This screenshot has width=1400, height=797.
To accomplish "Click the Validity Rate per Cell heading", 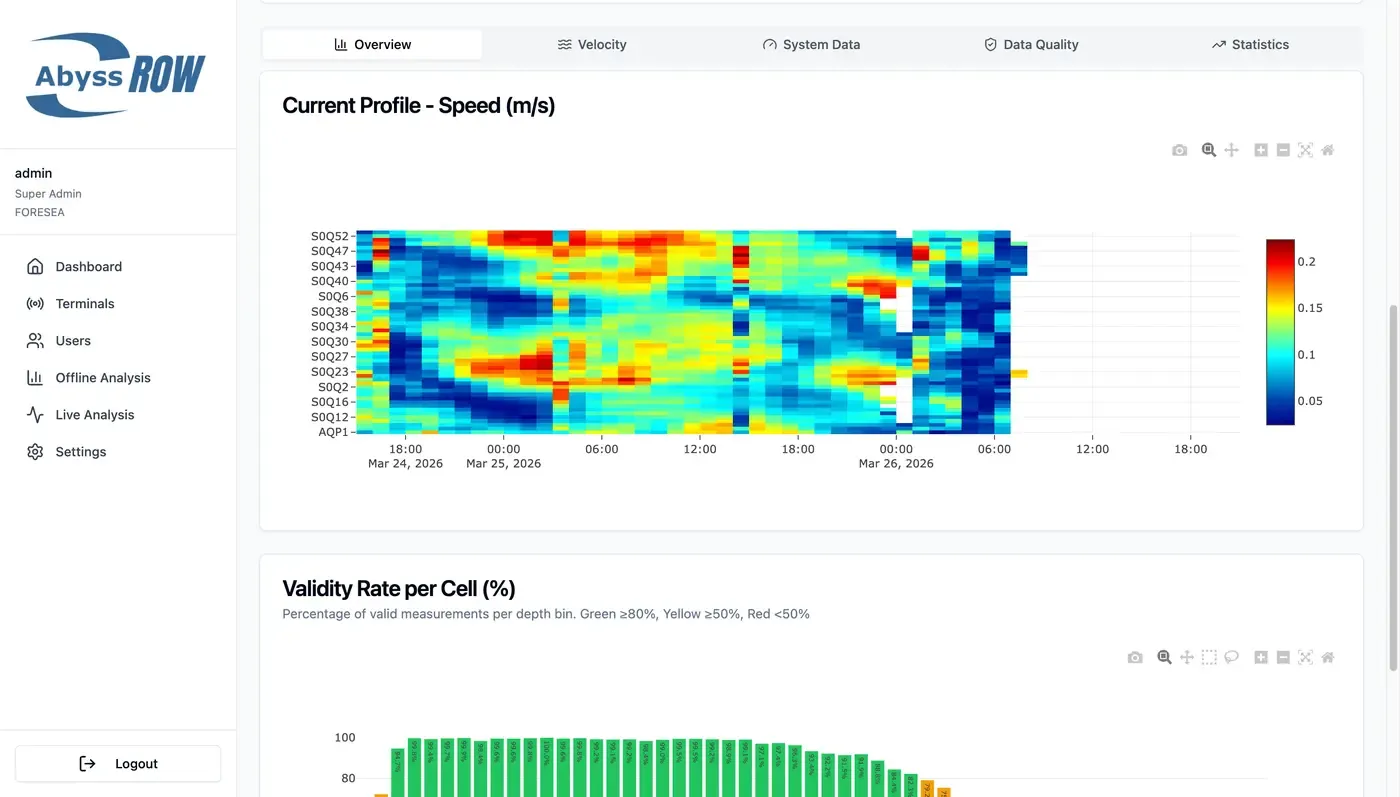I will [399, 588].
